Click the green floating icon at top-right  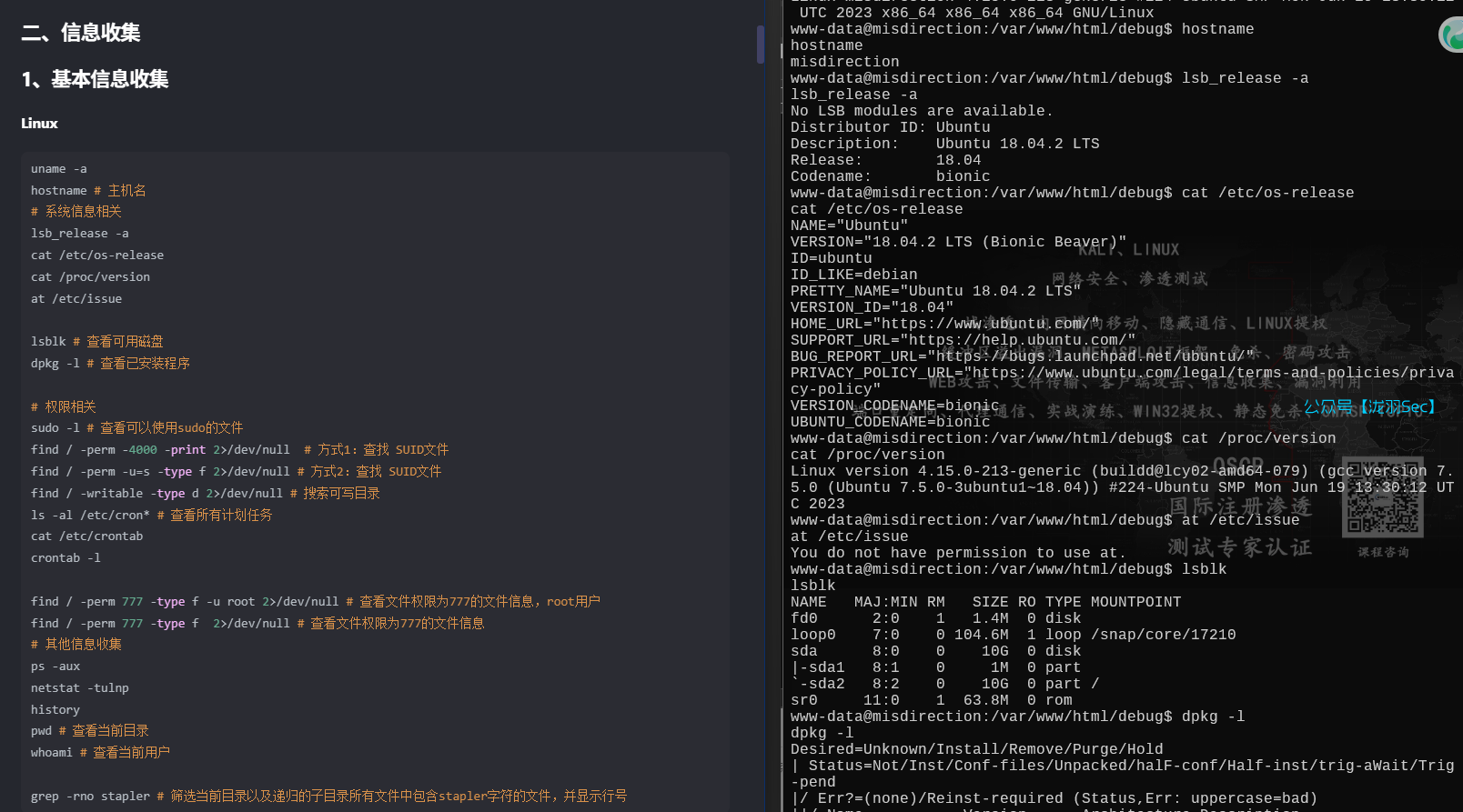1452,35
